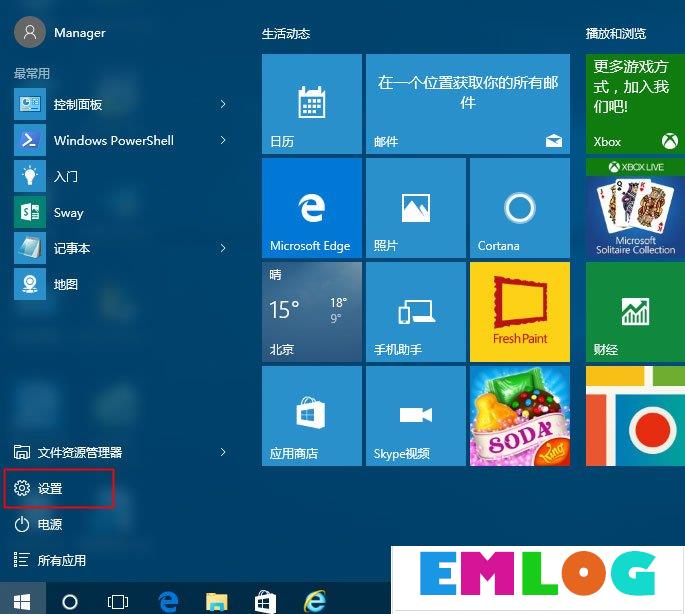Open the 北京 weather tile
This screenshot has height=614, width=685.
[x=311, y=312]
